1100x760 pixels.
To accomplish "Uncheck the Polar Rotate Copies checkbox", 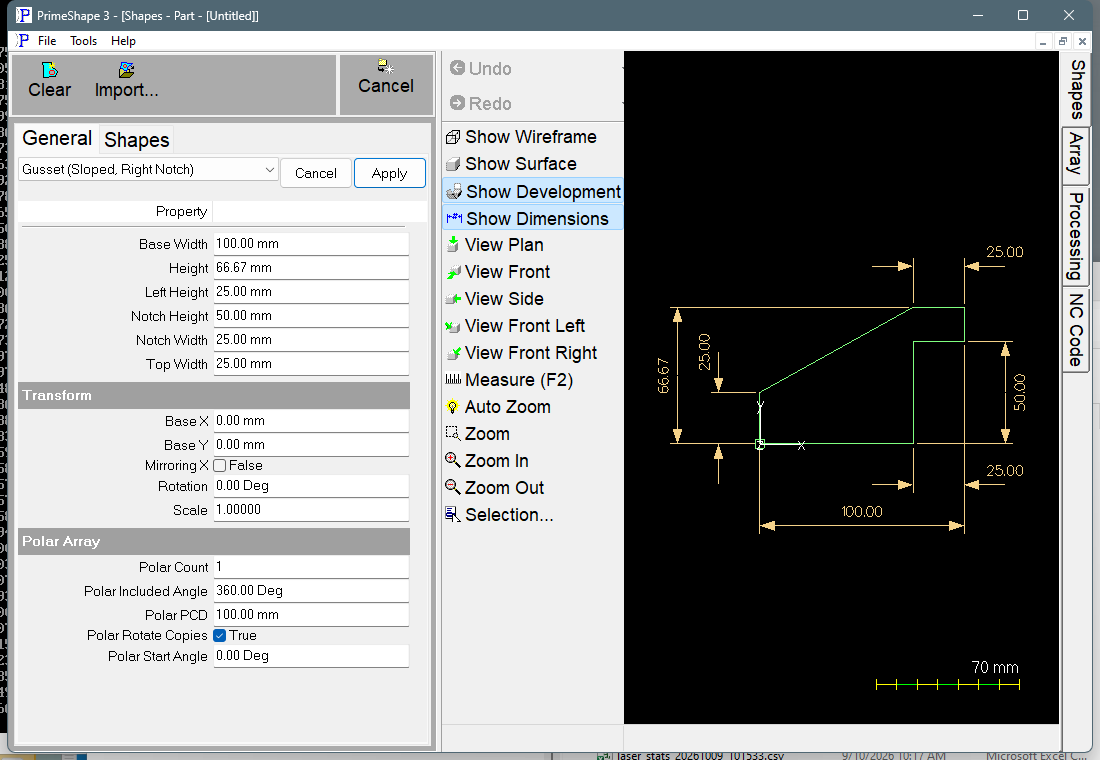I will click(220, 635).
